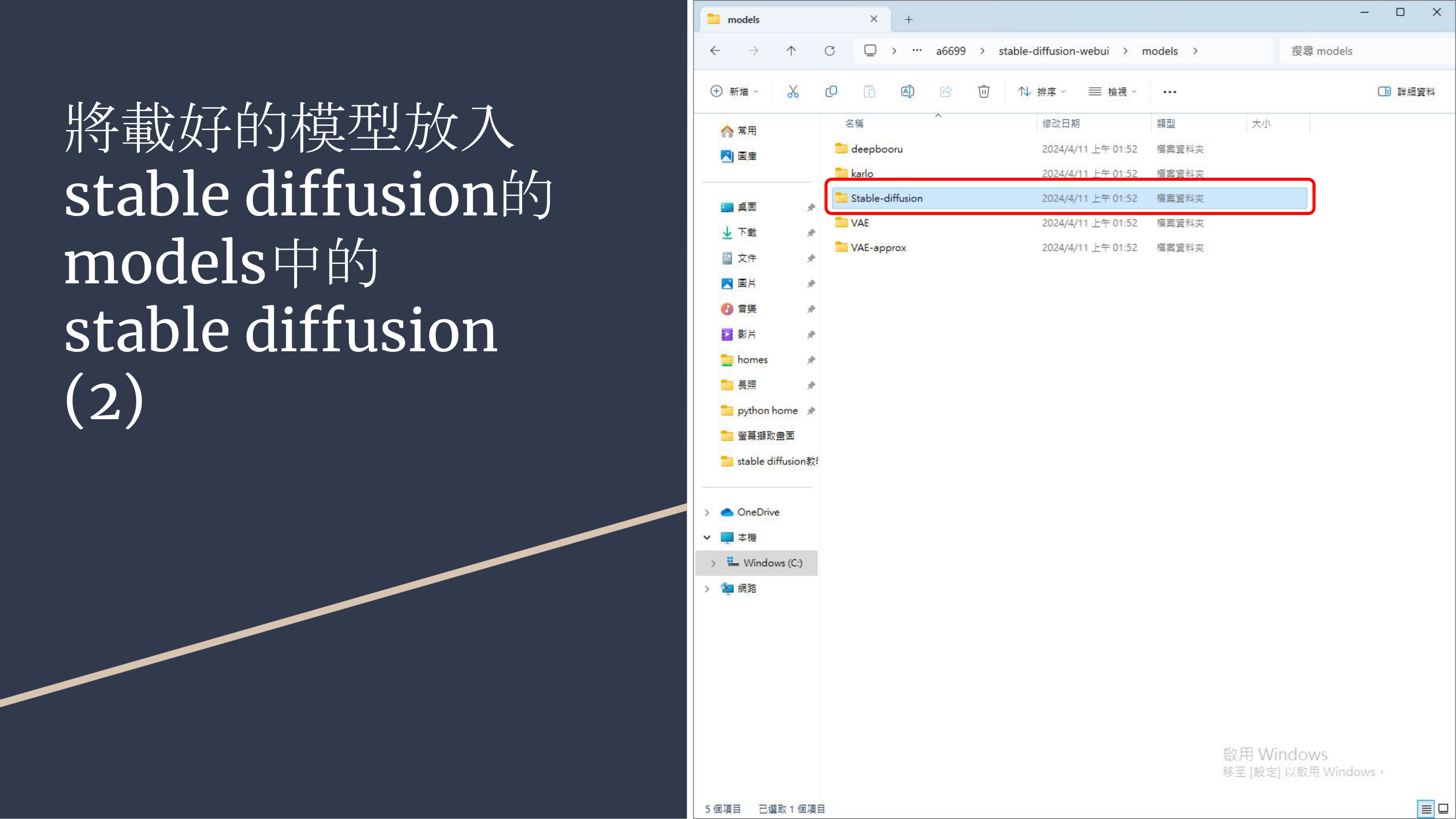
Task: Copy the selected folder using copy icon
Action: point(831,92)
